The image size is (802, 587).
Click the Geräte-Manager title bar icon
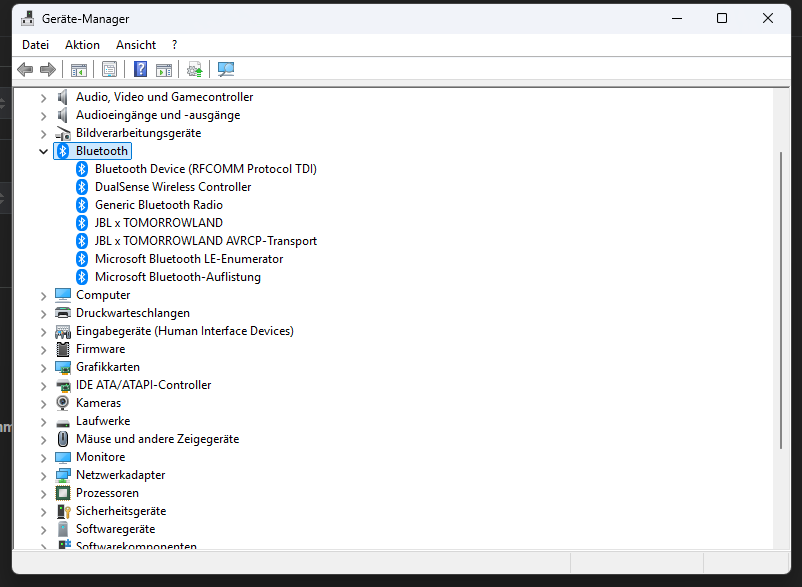28,19
